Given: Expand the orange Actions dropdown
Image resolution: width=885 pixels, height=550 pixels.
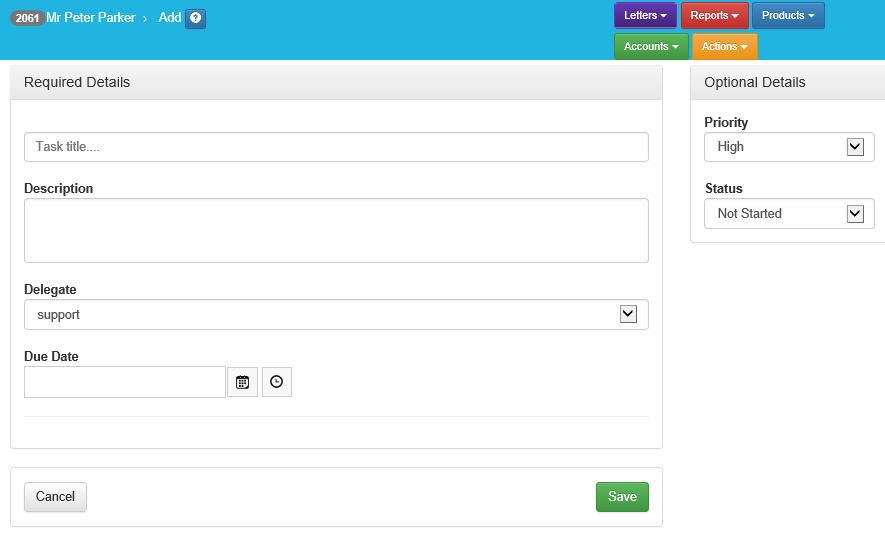Looking at the screenshot, I should 724,47.
